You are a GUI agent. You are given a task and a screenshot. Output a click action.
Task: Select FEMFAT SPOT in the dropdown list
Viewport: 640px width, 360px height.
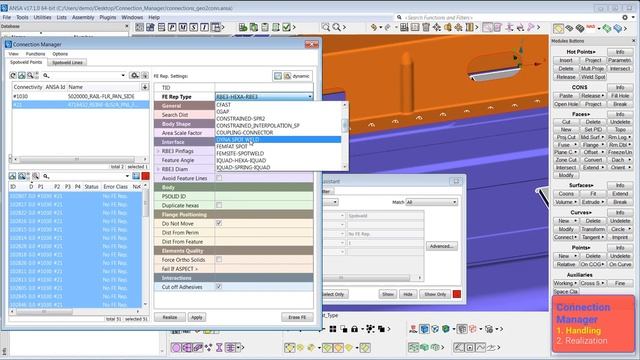point(278,147)
